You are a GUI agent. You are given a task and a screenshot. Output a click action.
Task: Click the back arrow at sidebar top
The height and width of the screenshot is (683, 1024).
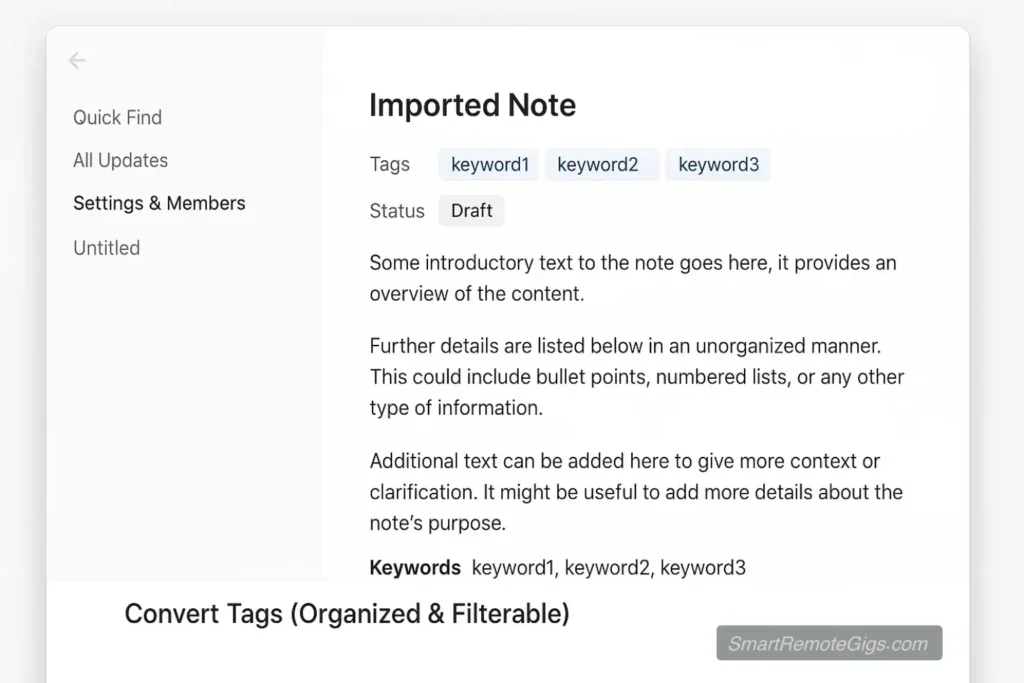[x=77, y=60]
